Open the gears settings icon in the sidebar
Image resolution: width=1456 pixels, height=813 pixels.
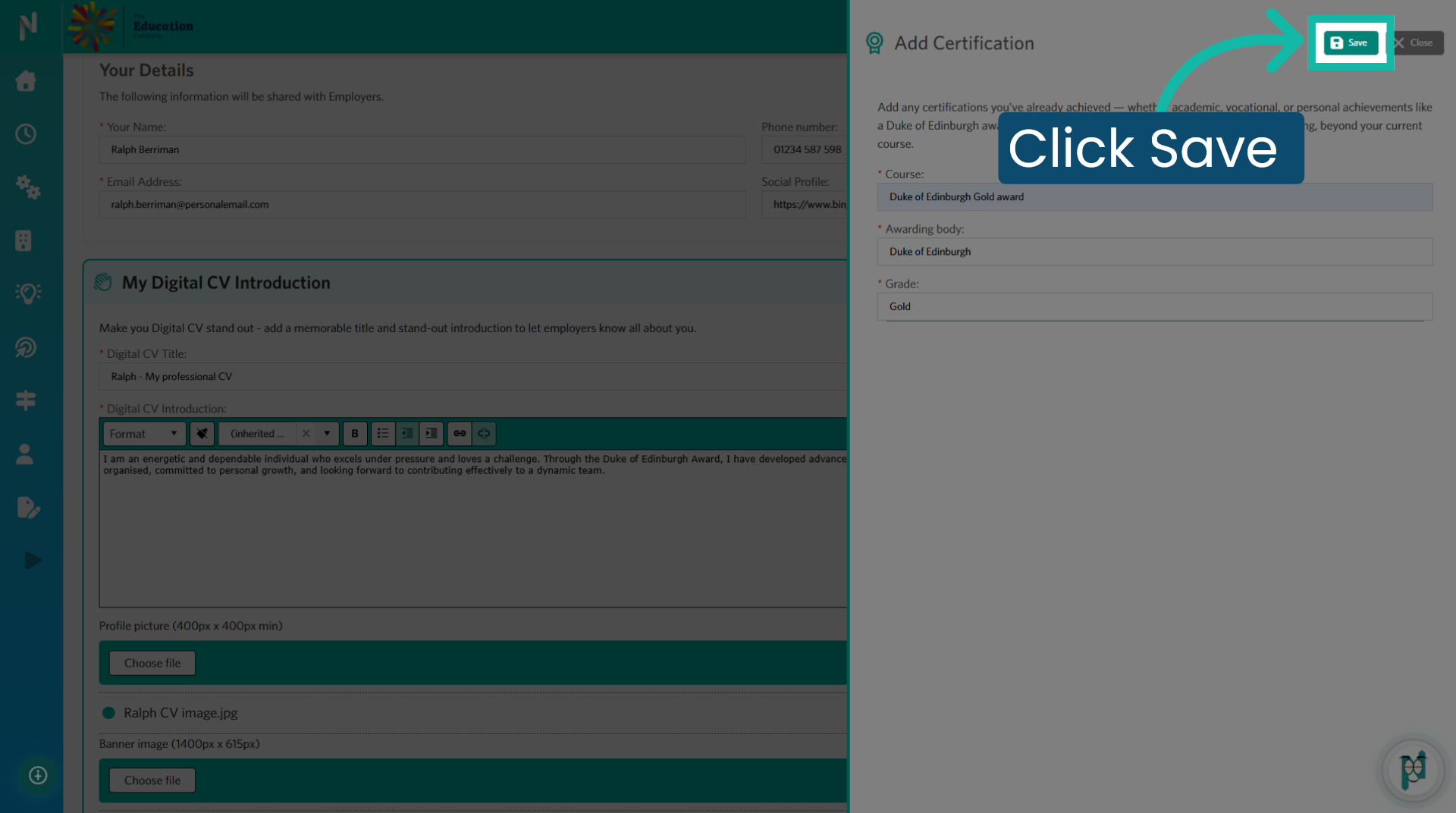point(28,187)
